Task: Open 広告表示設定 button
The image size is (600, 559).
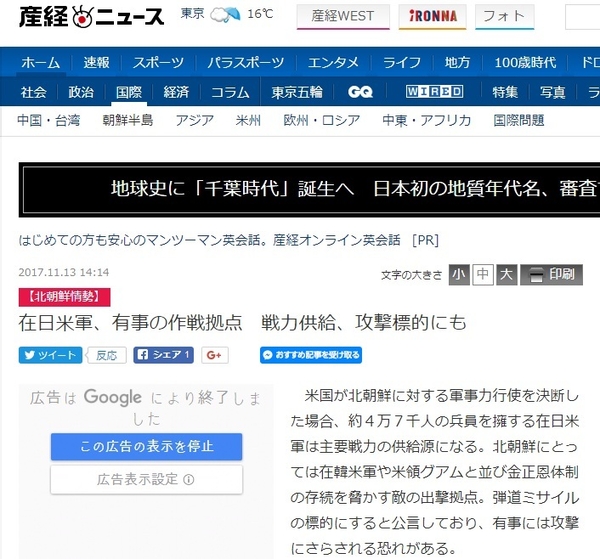Action: pos(147,479)
